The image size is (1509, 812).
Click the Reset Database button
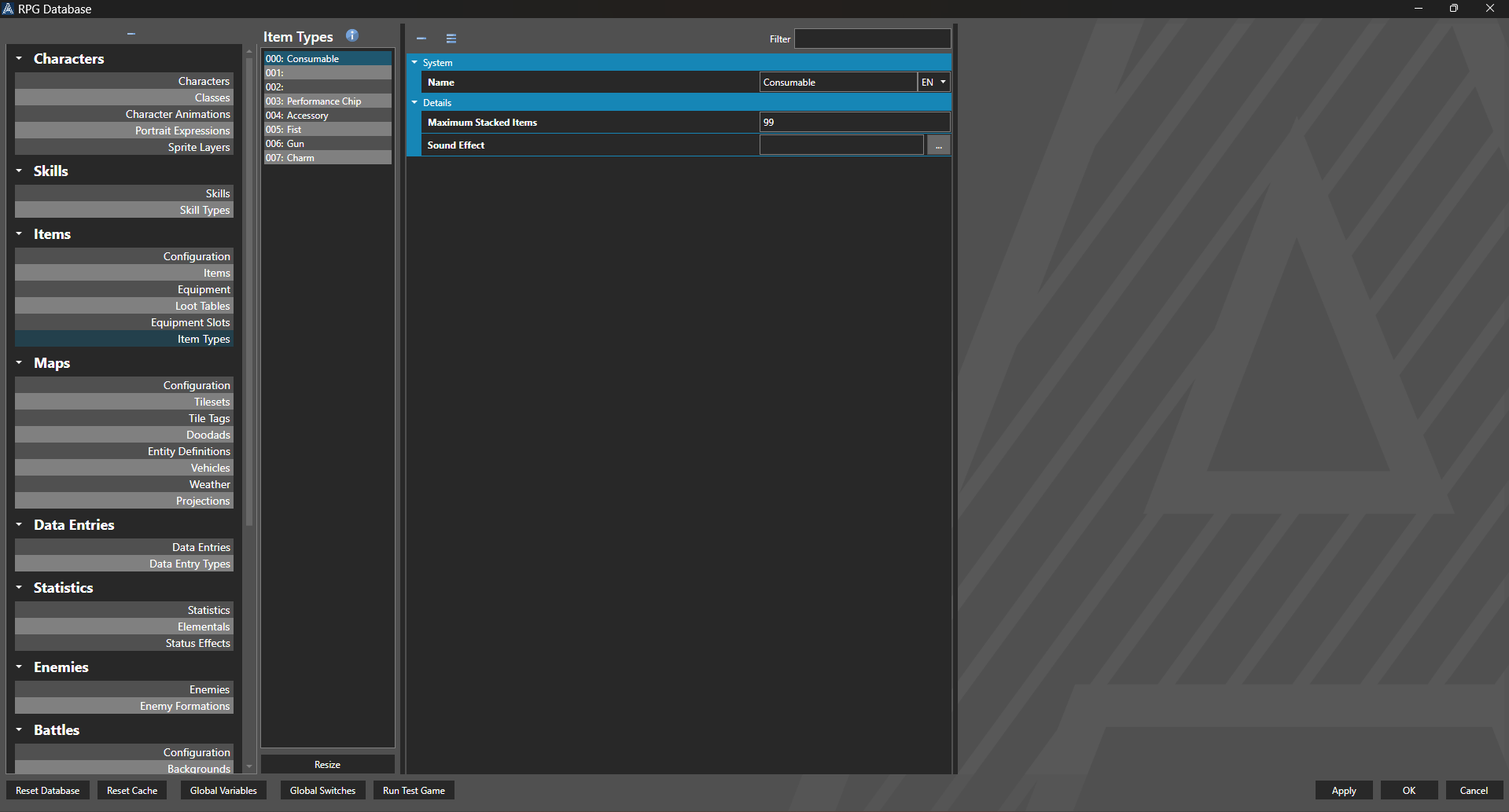[47, 790]
